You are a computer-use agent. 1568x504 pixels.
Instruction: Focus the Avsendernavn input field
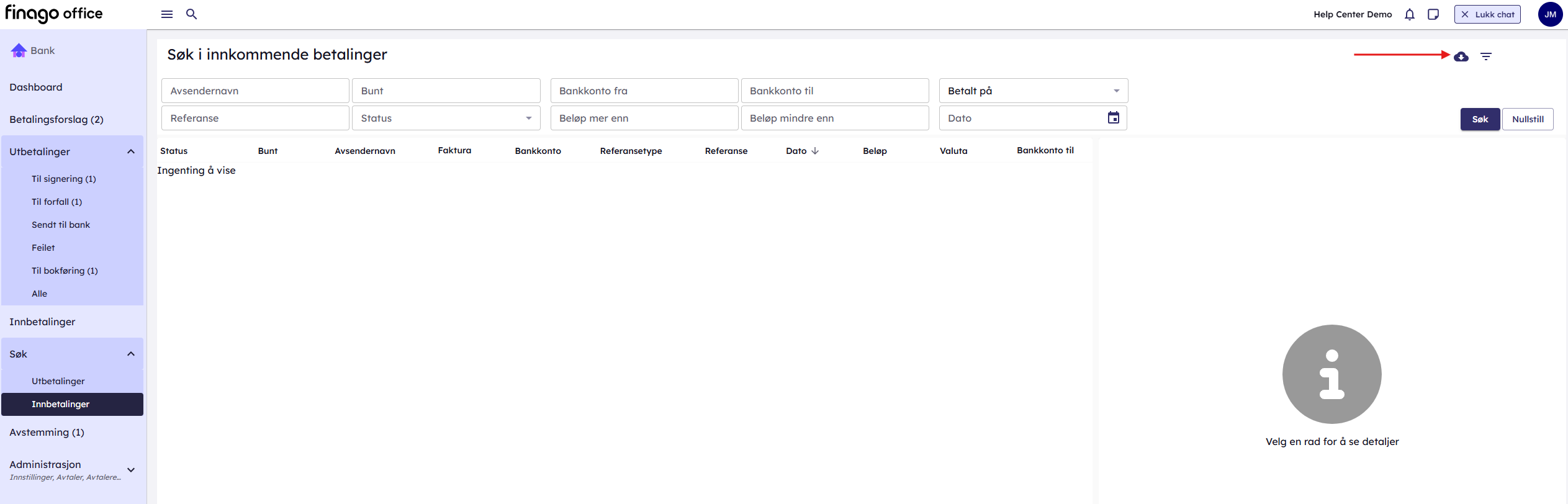click(255, 91)
